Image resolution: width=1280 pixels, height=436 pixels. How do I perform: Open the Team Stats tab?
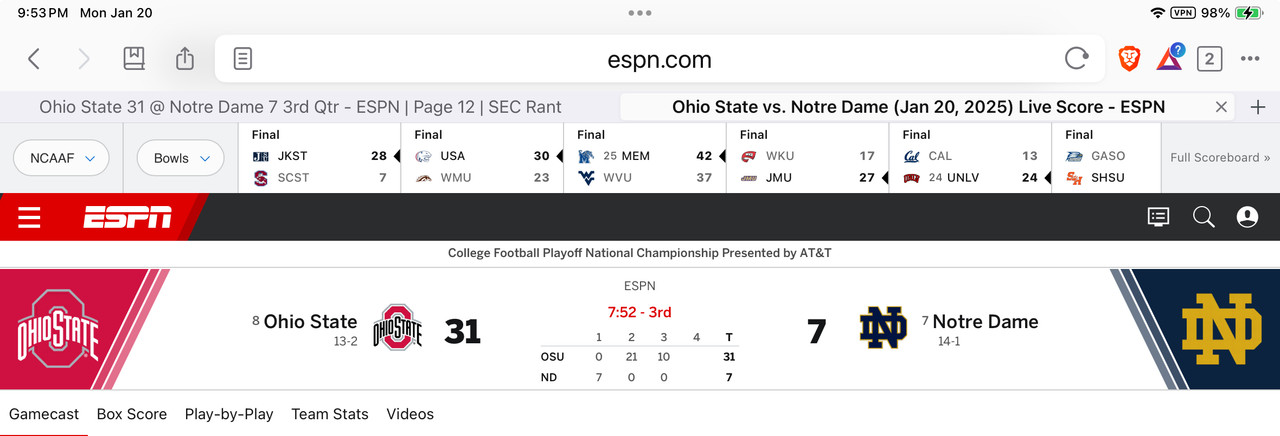click(330, 414)
